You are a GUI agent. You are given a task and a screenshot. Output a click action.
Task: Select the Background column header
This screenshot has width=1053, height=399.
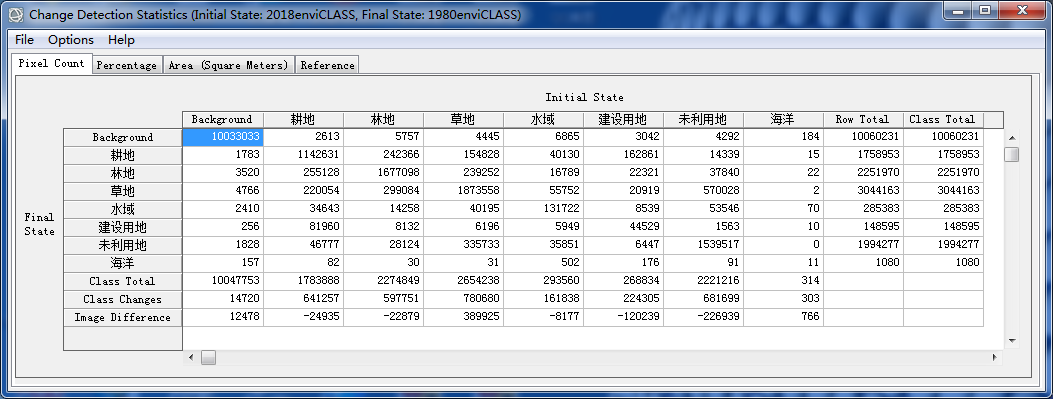coord(222,120)
